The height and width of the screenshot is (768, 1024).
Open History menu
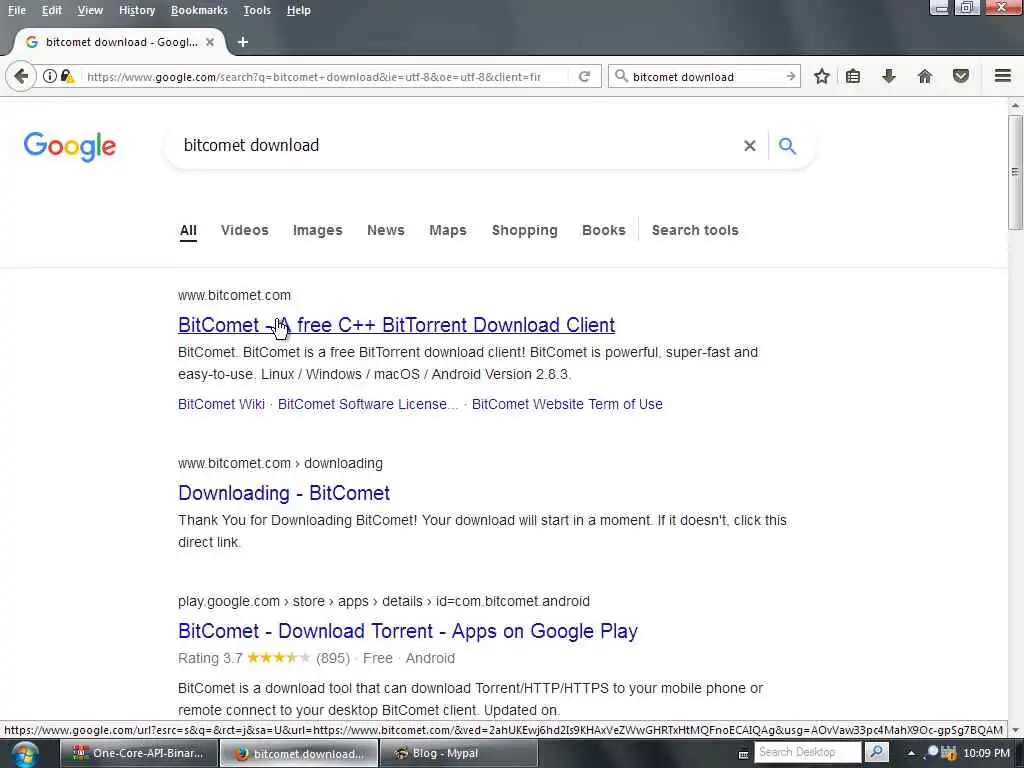[137, 10]
